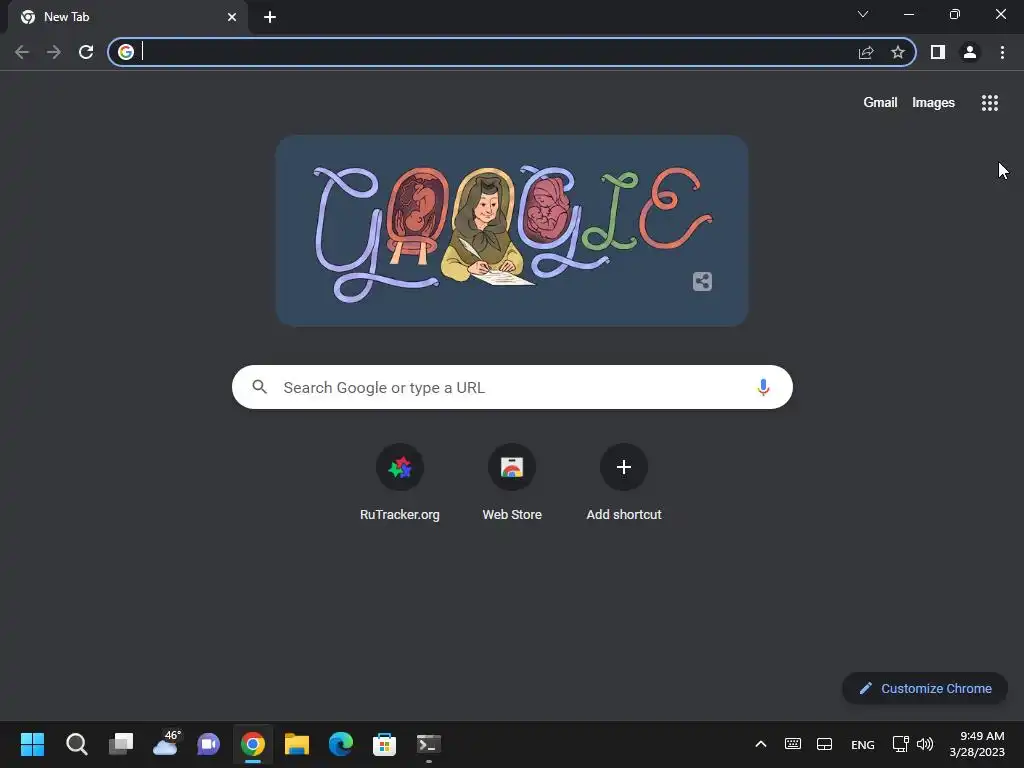Restore down the Chrome window
1024x768 pixels.
[x=955, y=14]
